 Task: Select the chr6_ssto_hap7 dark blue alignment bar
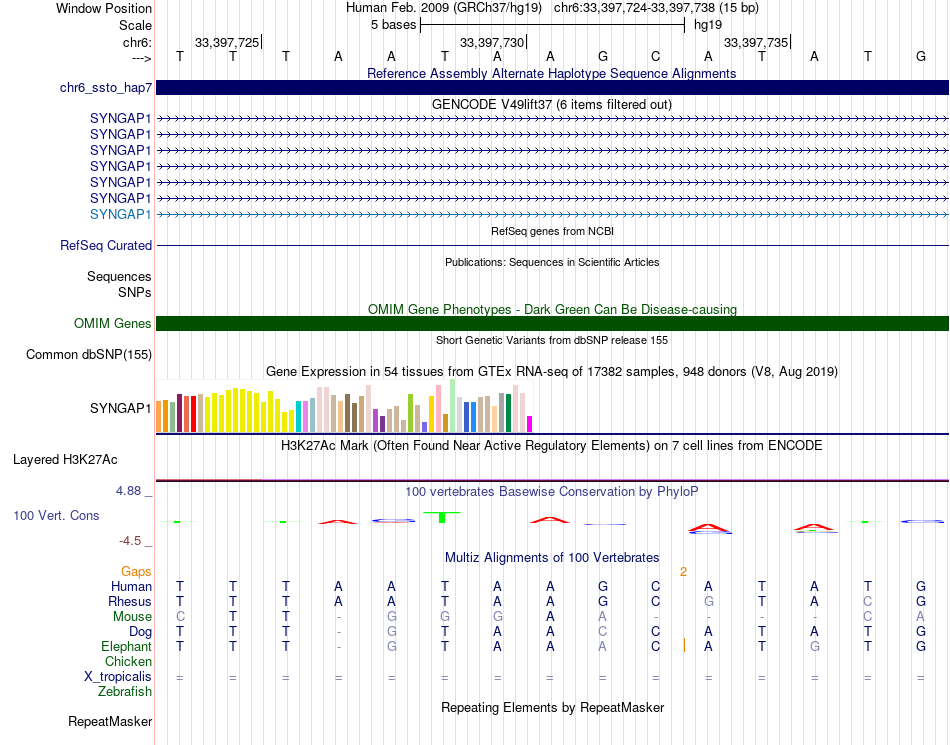coord(552,87)
